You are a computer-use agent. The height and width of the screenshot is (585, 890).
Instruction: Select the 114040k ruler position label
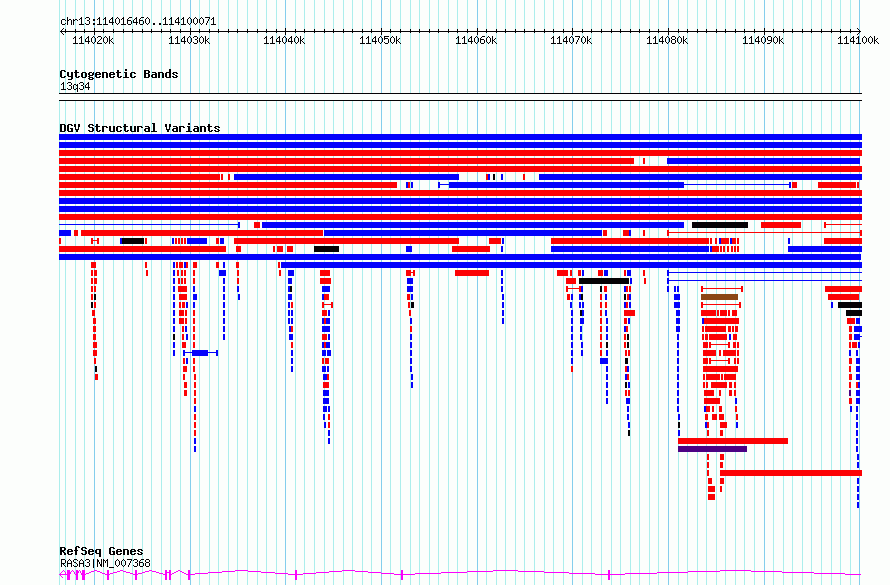[x=284, y=41]
